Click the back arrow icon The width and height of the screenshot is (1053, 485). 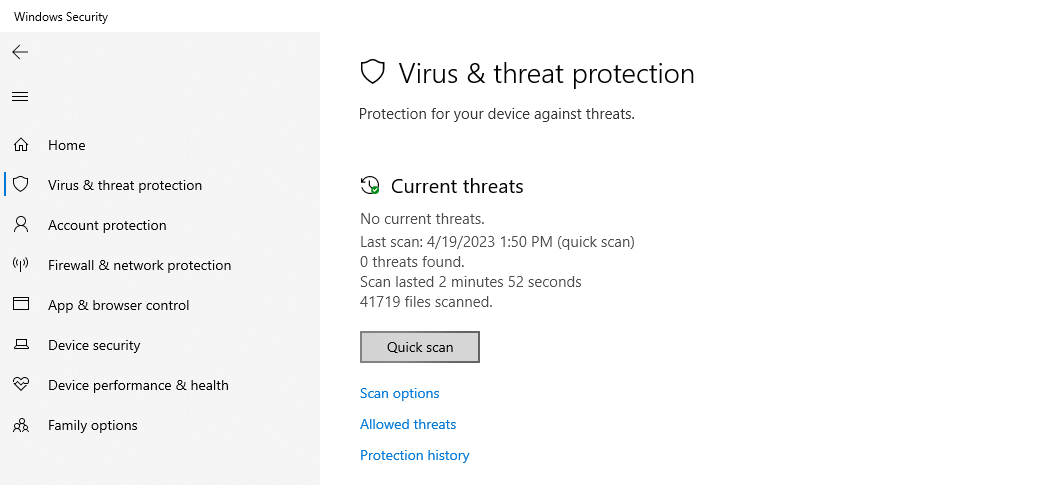pos(20,52)
